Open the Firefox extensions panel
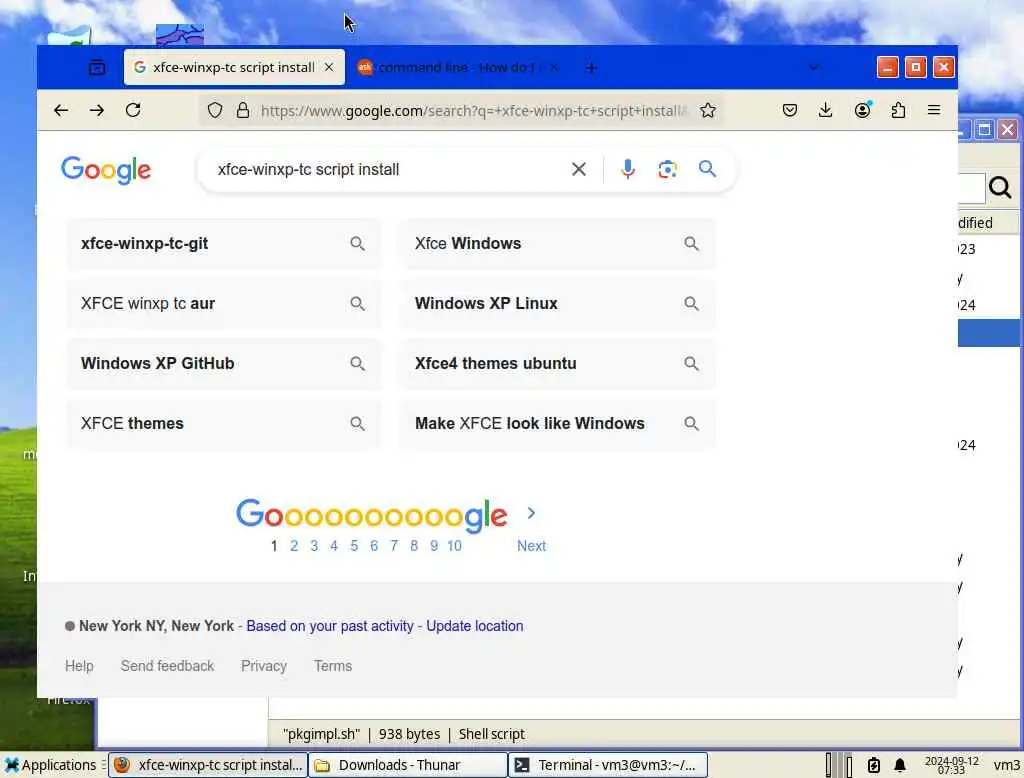The image size is (1024, 778). point(899,110)
